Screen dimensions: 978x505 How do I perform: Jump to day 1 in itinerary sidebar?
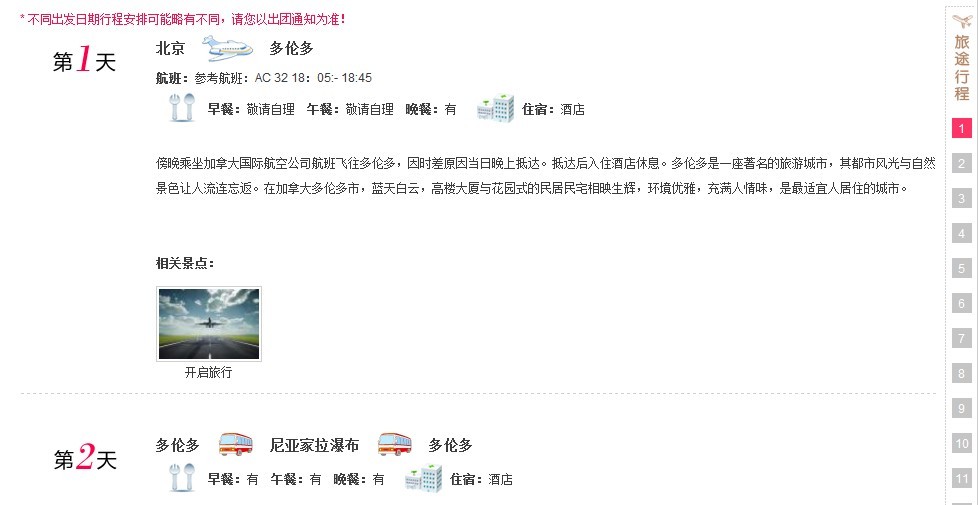(962, 128)
